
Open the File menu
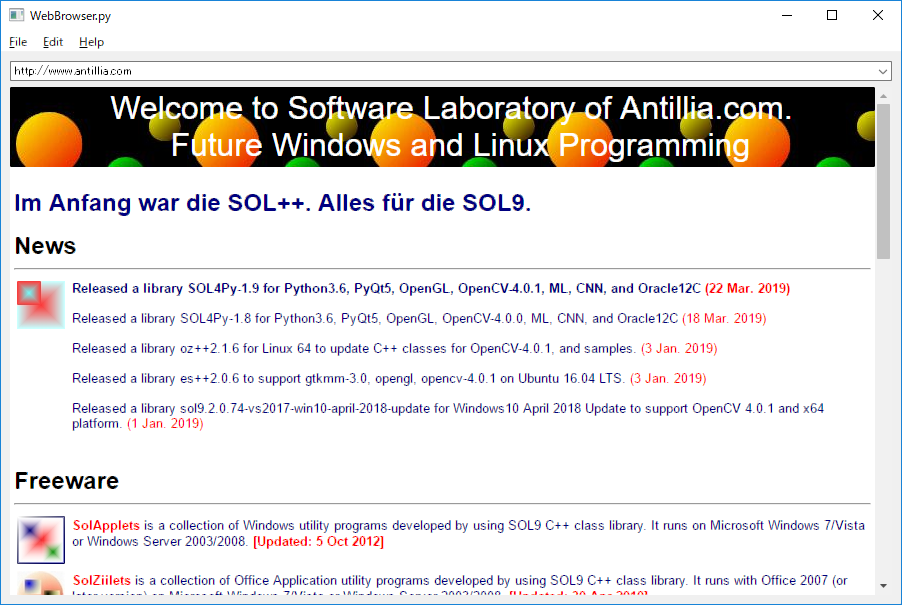pyautogui.click(x=18, y=42)
